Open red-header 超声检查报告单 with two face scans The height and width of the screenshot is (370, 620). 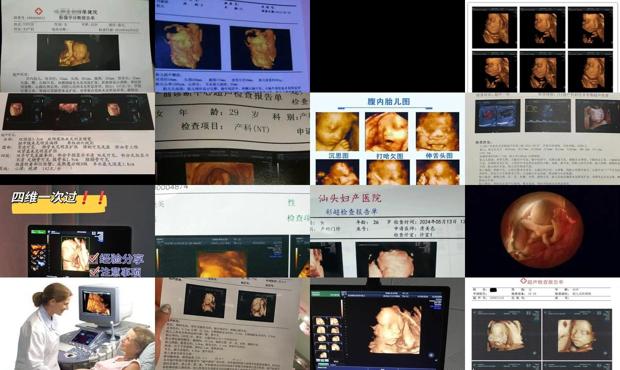542,324
